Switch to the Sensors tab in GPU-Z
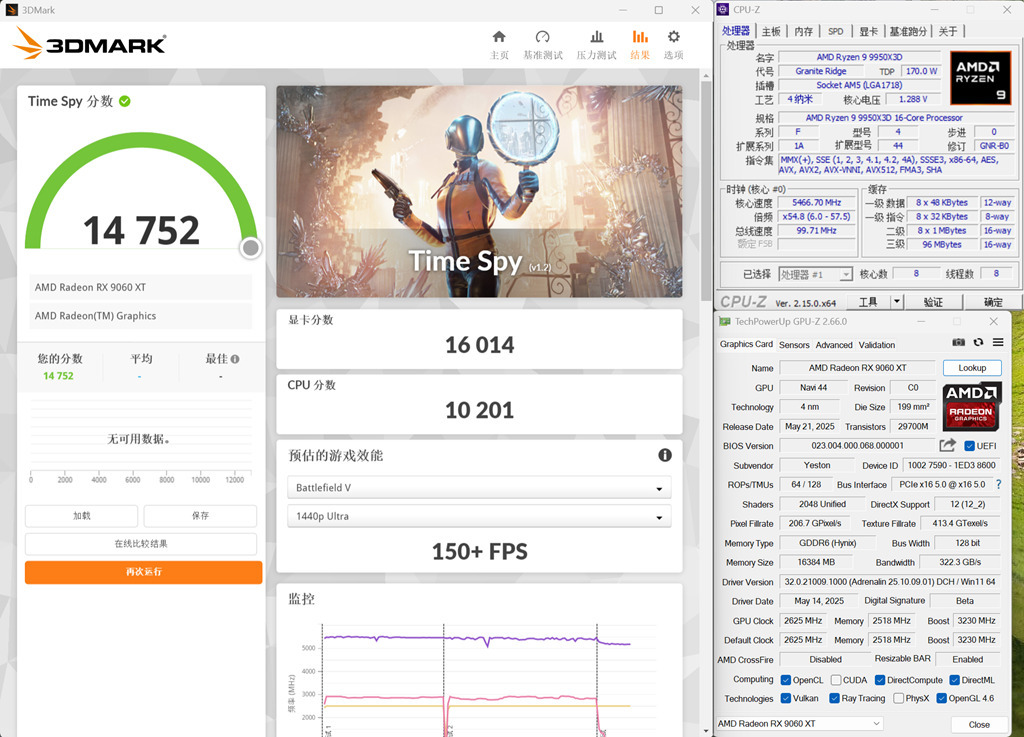 pyautogui.click(x=794, y=345)
